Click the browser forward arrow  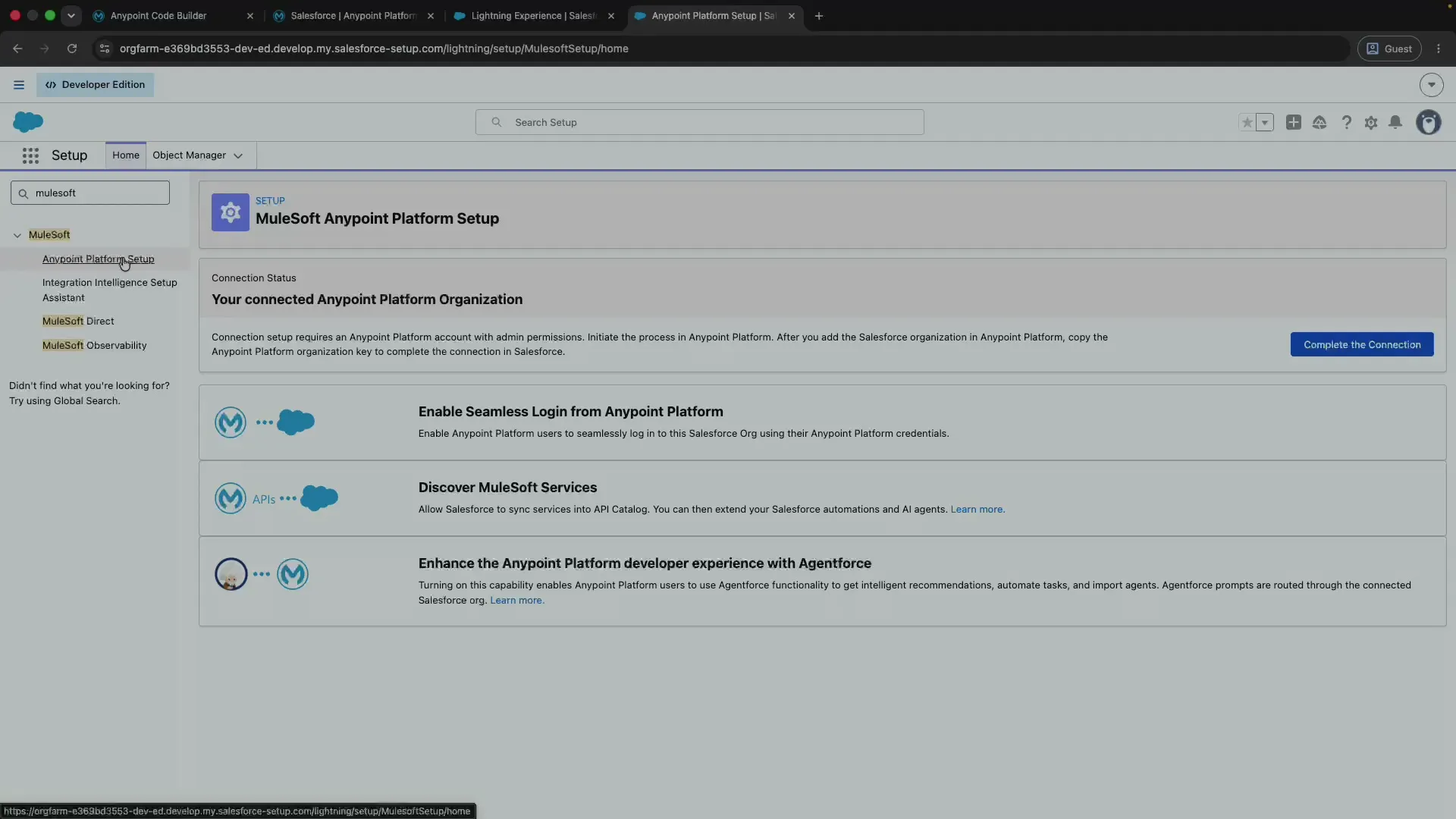(44, 49)
